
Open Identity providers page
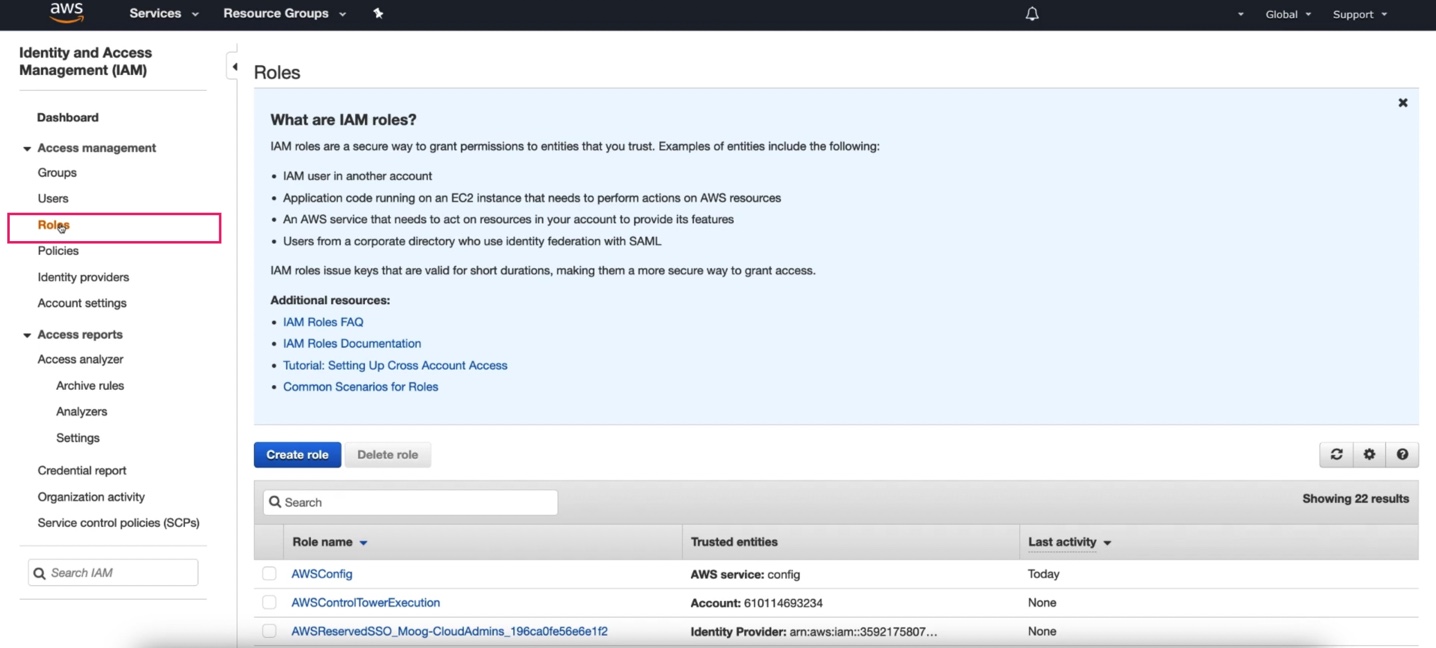point(83,277)
